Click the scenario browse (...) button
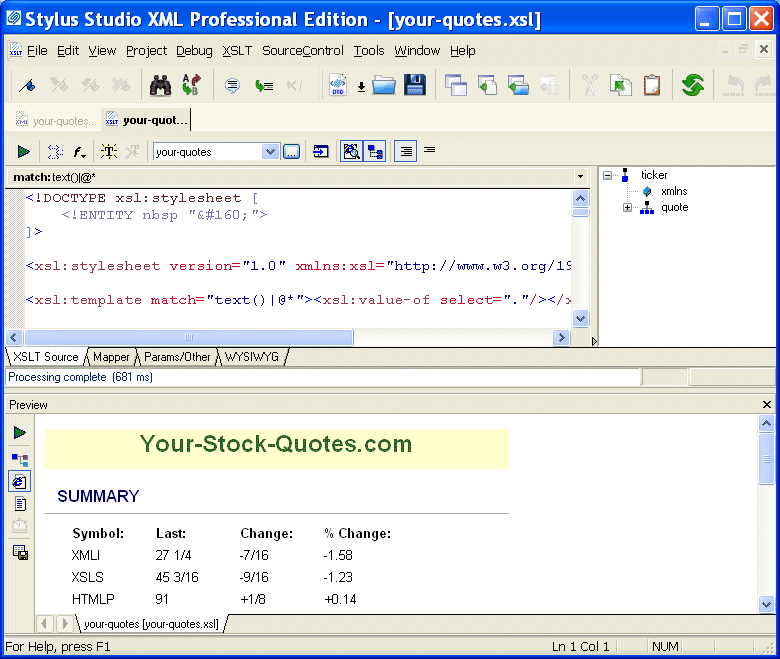The height and width of the screenshot is (659, 780). click(x=291, y=152)
